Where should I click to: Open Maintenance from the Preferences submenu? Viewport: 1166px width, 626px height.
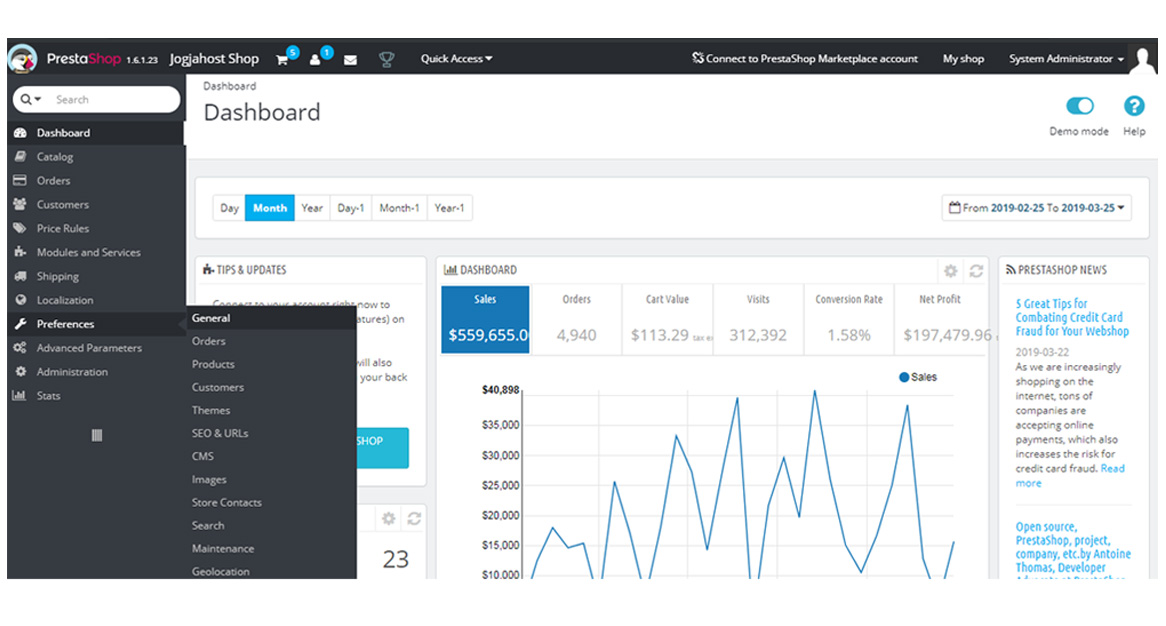(x=223, y=548)
